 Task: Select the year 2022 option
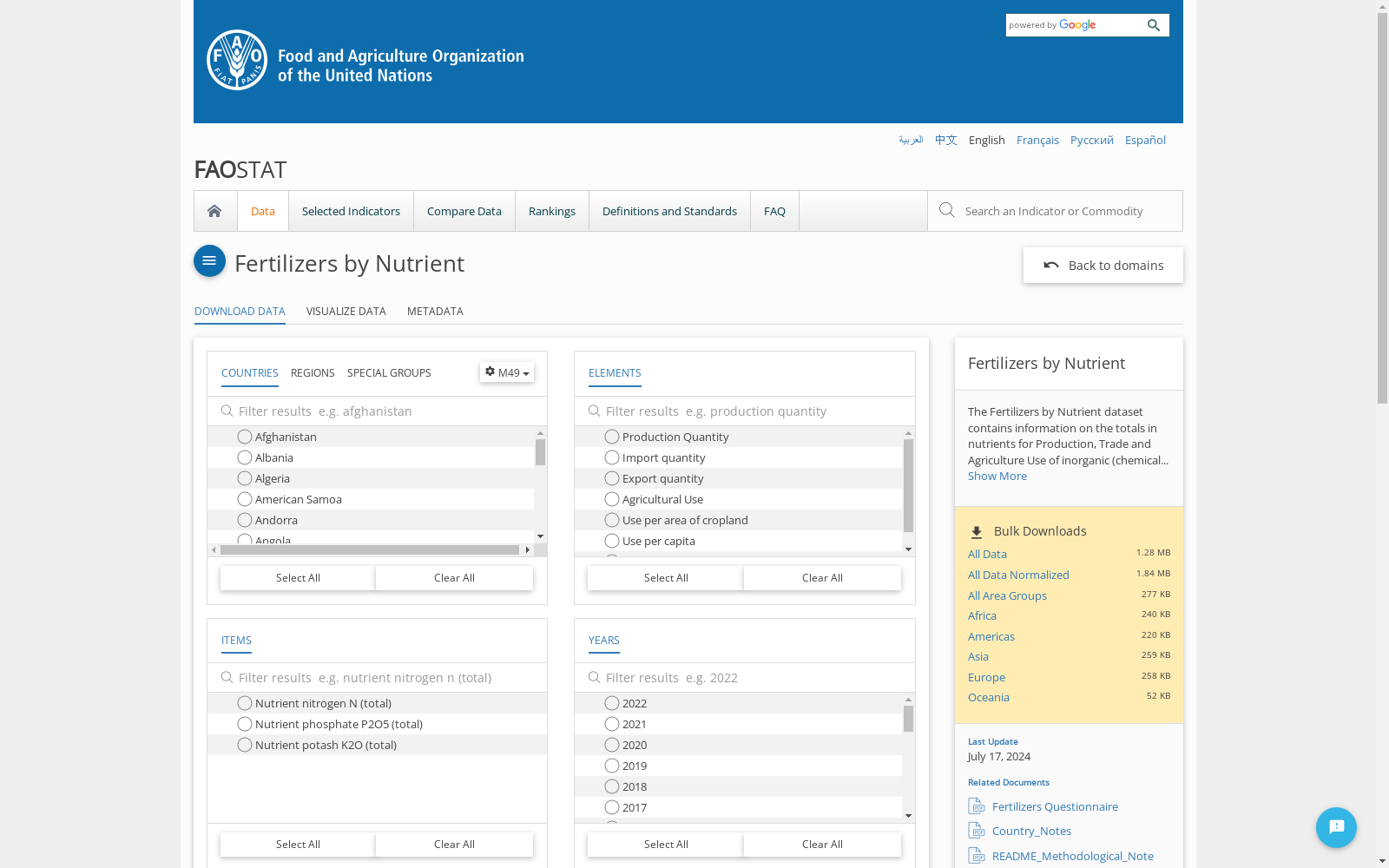pyautogui.click(x=612, y=703)
